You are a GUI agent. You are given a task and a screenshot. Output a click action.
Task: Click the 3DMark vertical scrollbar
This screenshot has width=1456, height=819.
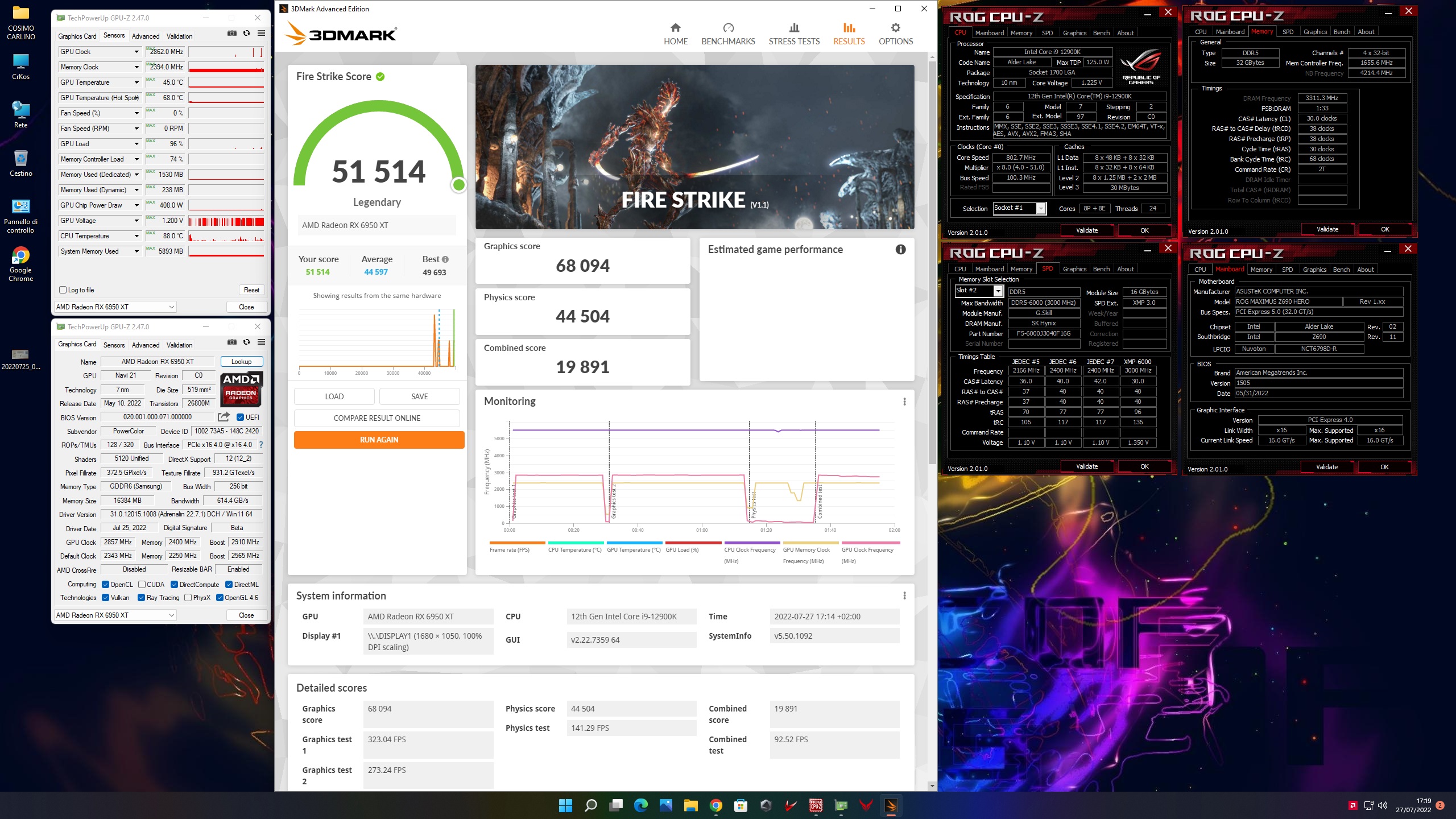tap(932, 262)
